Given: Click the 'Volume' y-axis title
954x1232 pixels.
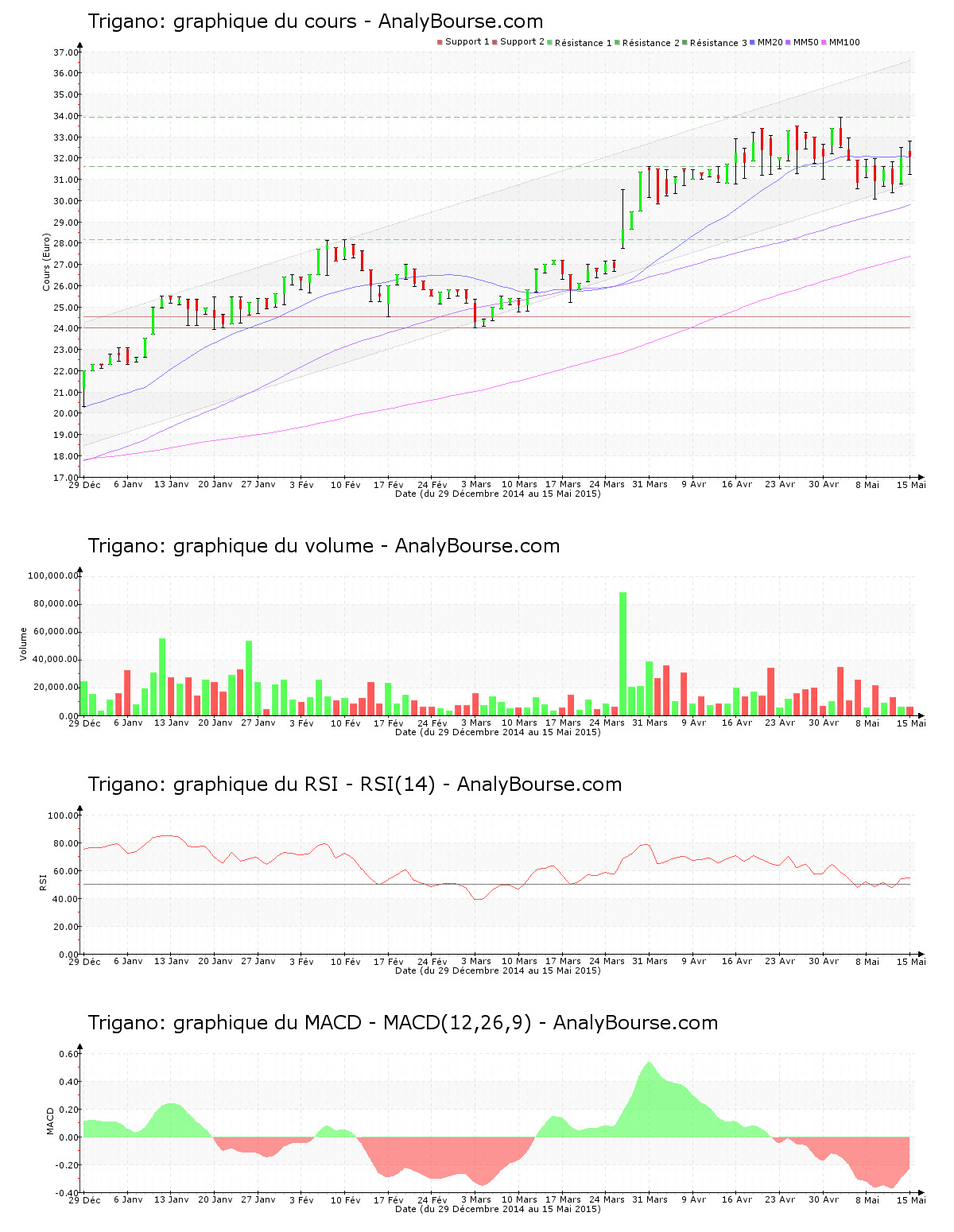Looking at the screenshot, I should [24, 644].
